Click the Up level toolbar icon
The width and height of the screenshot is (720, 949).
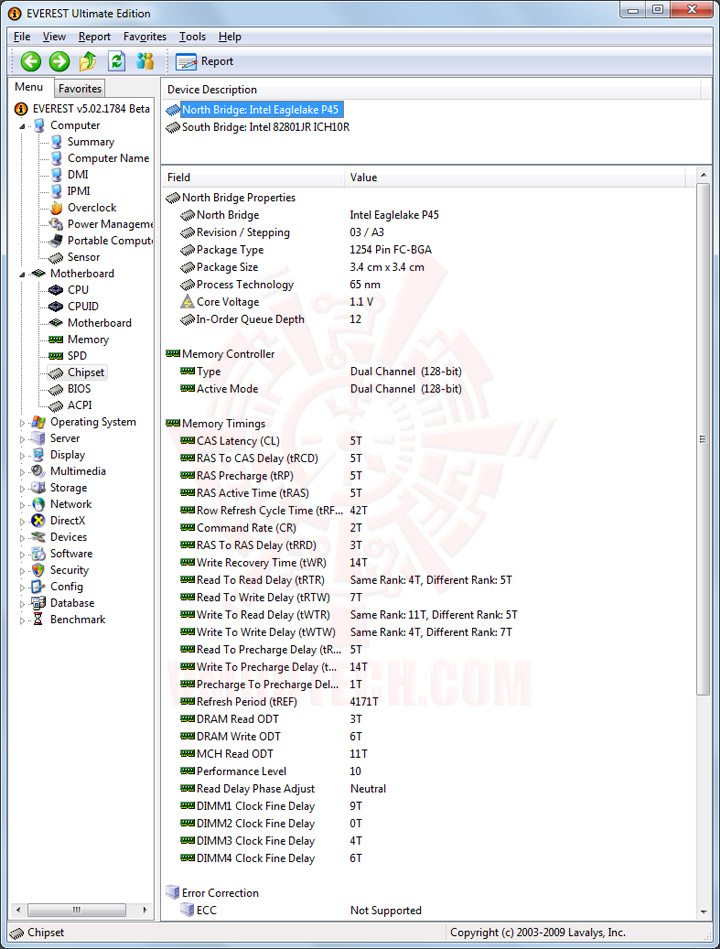[88, 61]
